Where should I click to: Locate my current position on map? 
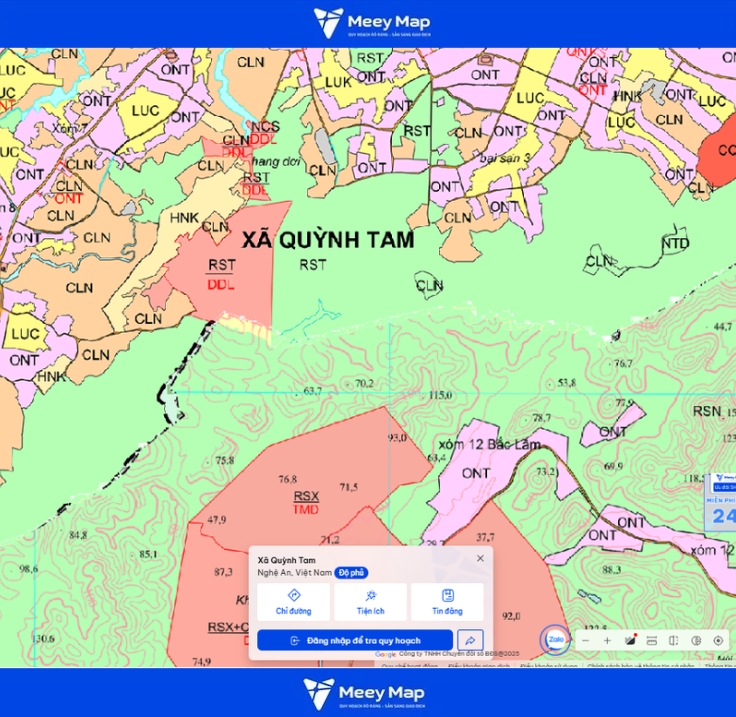(718, 641)
